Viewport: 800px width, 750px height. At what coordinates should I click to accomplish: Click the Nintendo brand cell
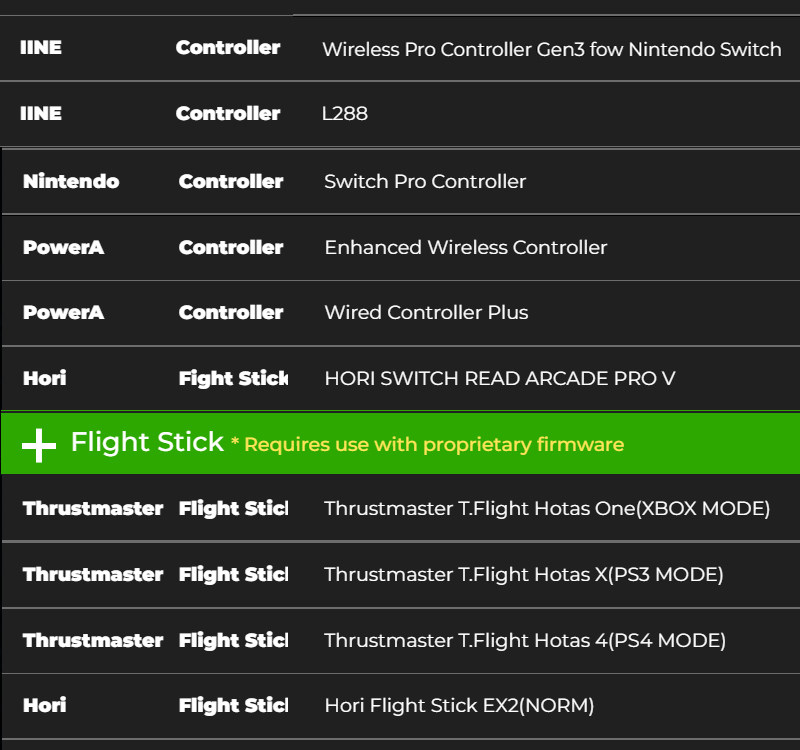tap(71, 182)
